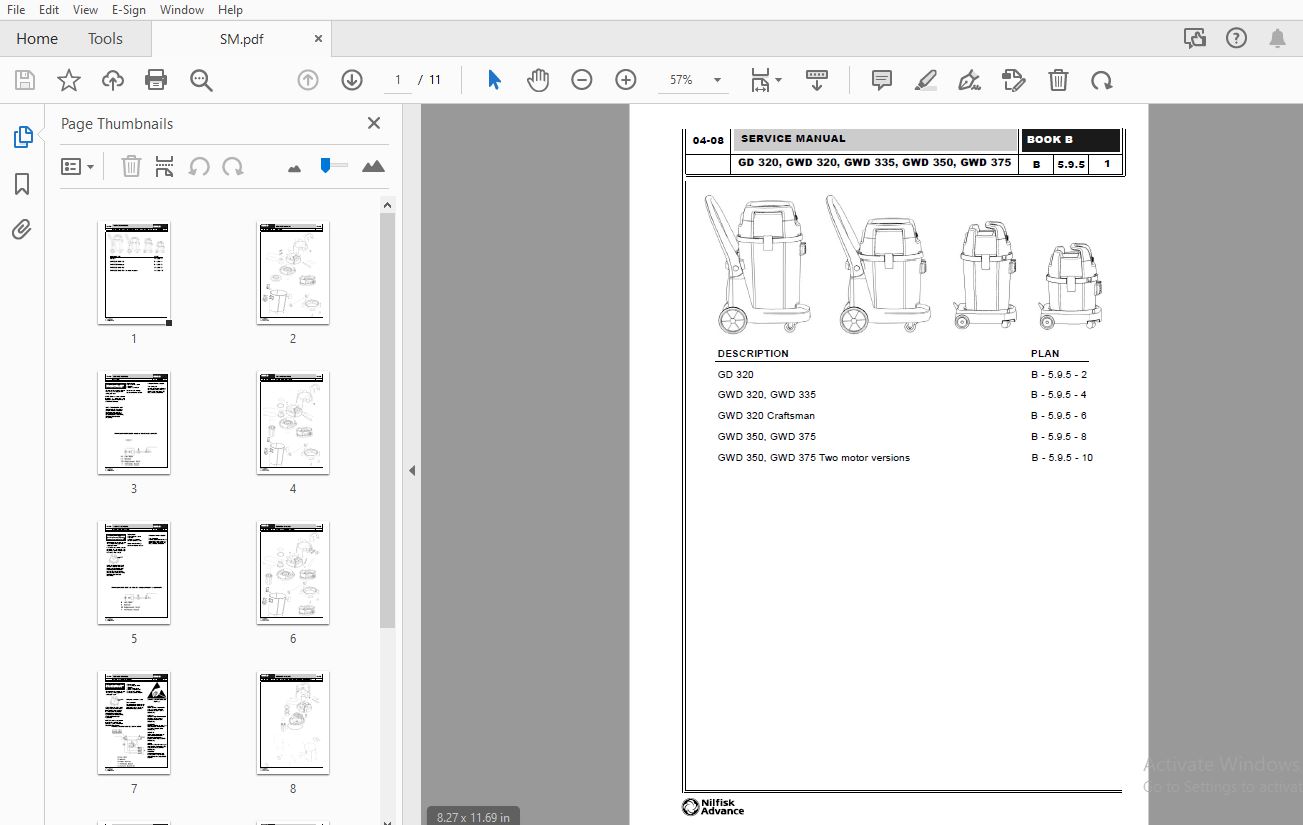Select page 7 thumbnail
This screenshot has width=1303, height=825.
pos(134,723)
